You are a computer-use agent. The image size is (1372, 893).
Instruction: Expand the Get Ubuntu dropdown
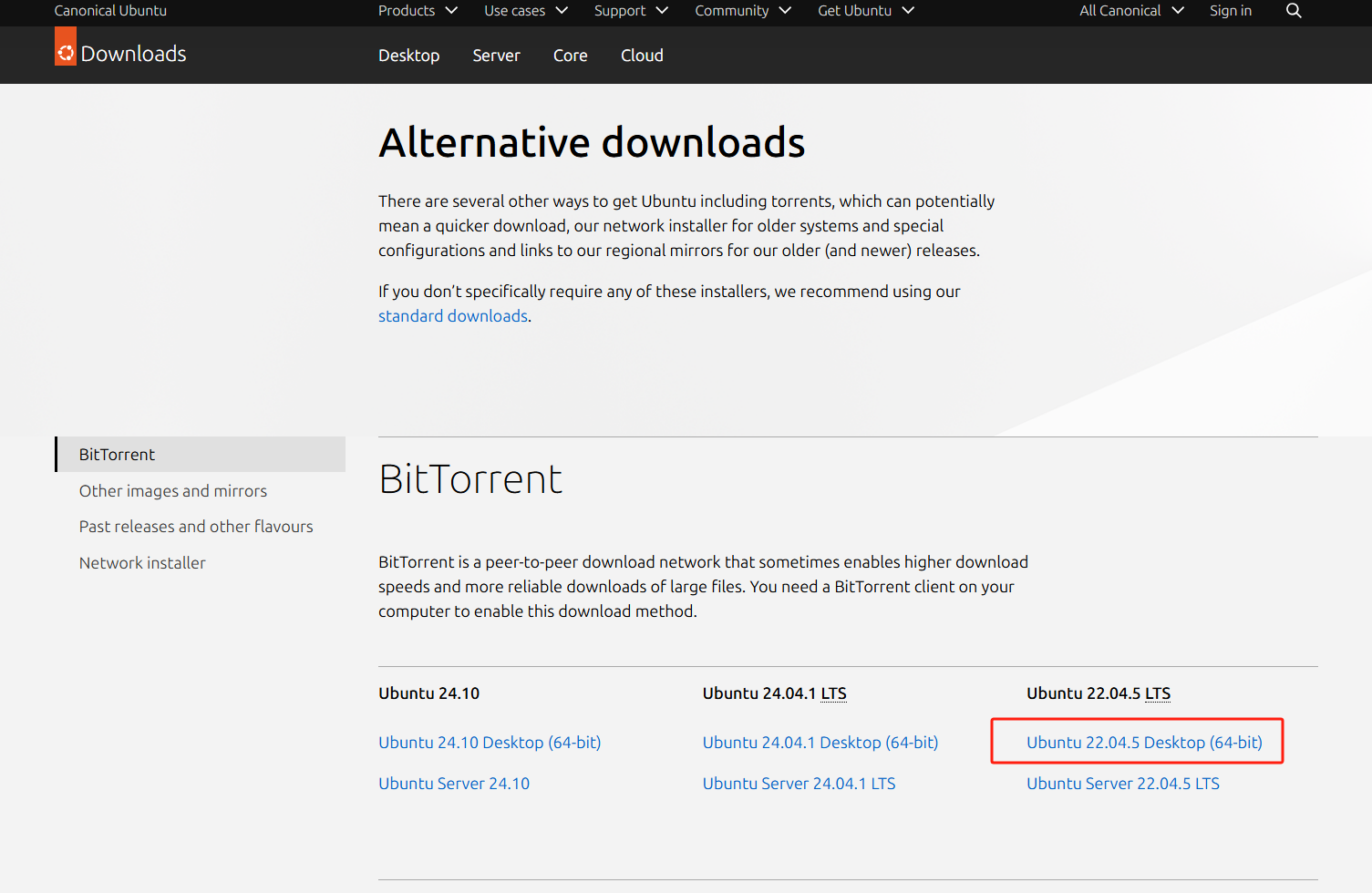(866, 11)
